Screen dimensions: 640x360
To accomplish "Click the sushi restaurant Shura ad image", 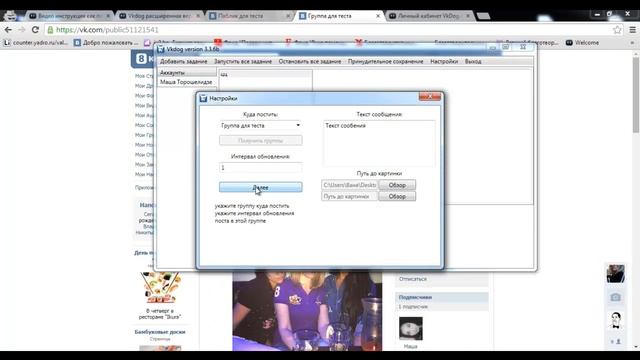I will point(160,288).
